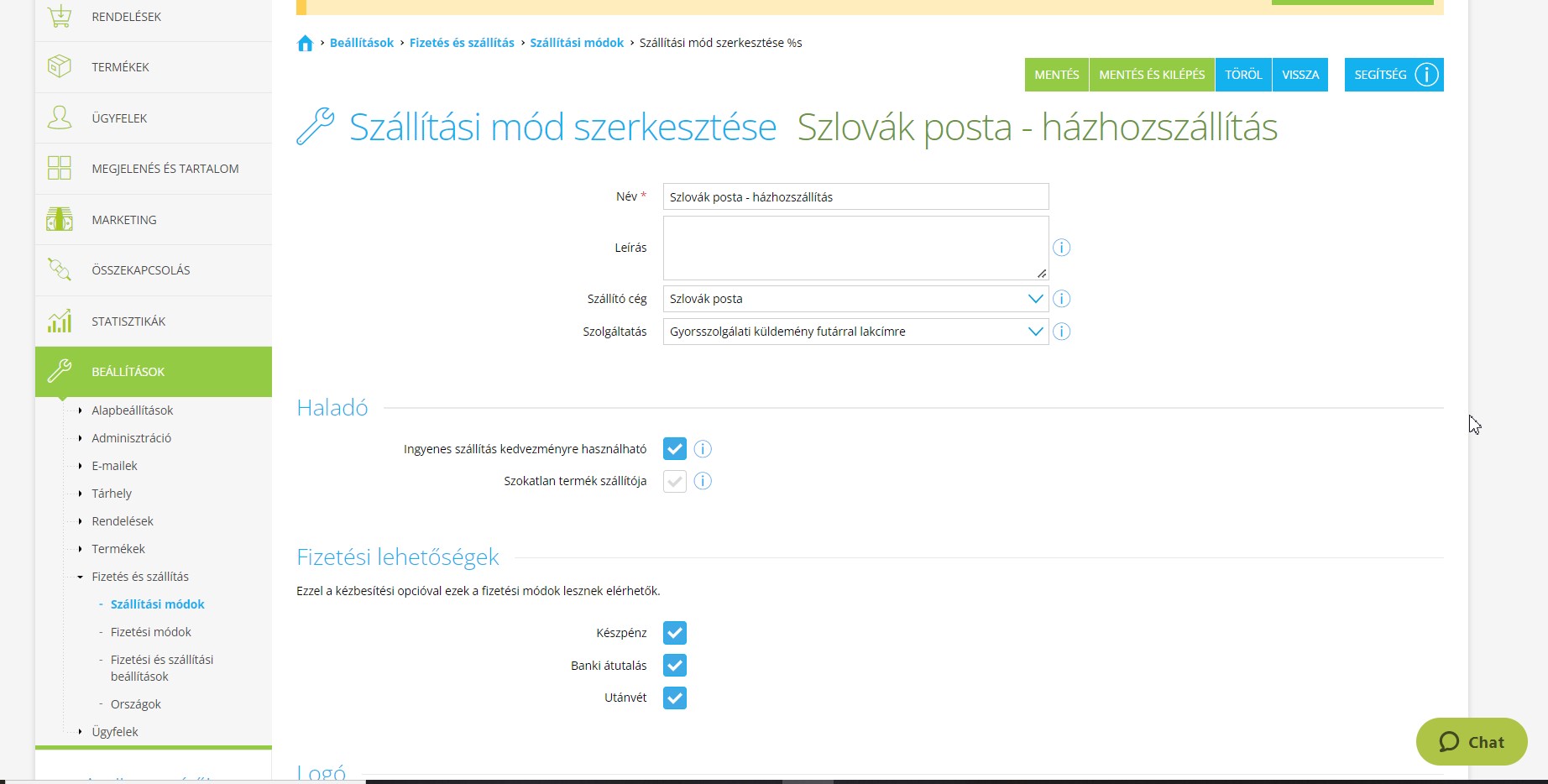The image size is (1548, 784).
Task: Click info icon beside Szokatlan termék szállítója
Action: [x=703, y=481]
